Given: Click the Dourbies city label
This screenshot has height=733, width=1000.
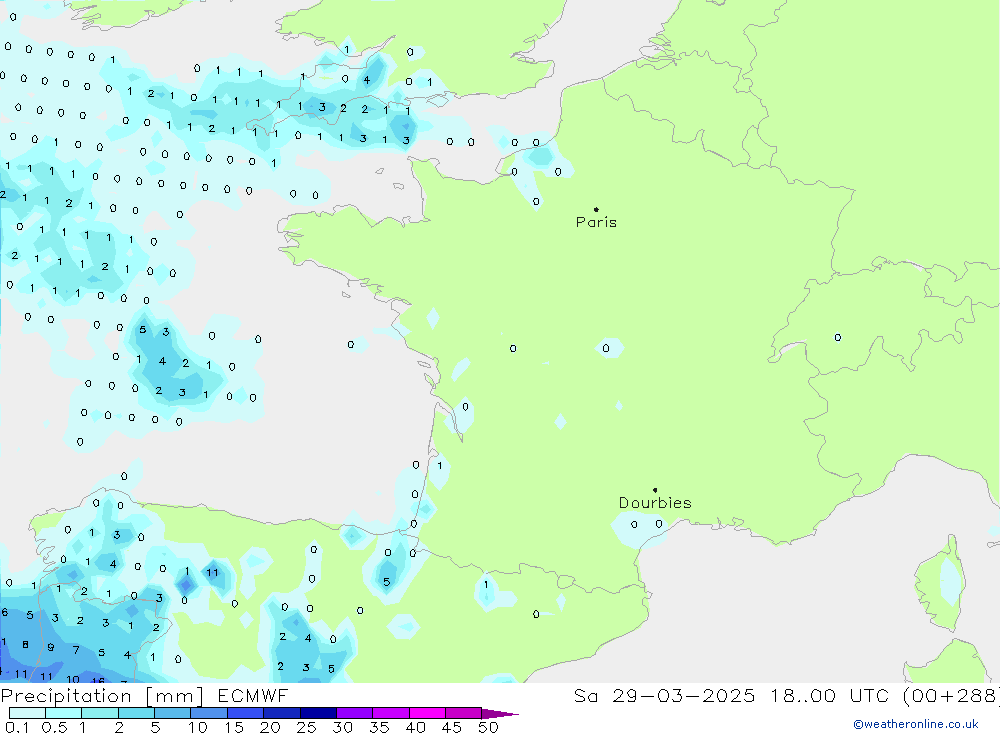Looking at the screenshot, I should pos(655,503).
